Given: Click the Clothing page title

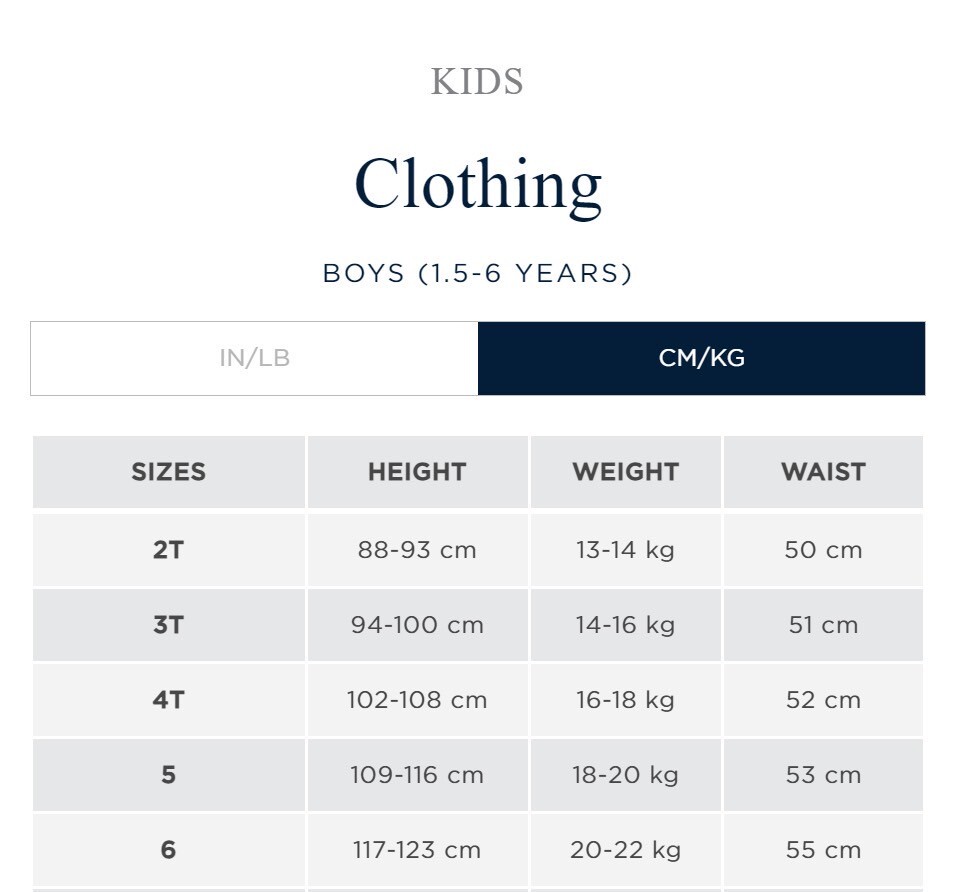Looking at the screenshot, I should [477, 184].
